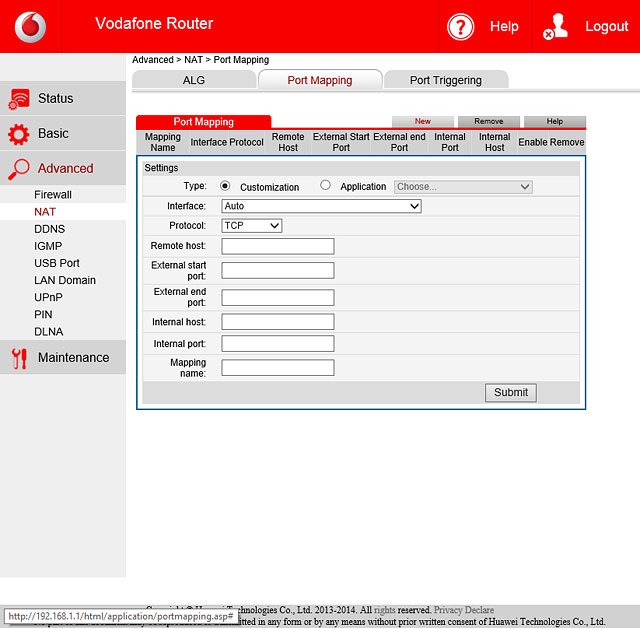640x628 pixels.
Task: Click the Internal Port column header
Action: point(450,142)
